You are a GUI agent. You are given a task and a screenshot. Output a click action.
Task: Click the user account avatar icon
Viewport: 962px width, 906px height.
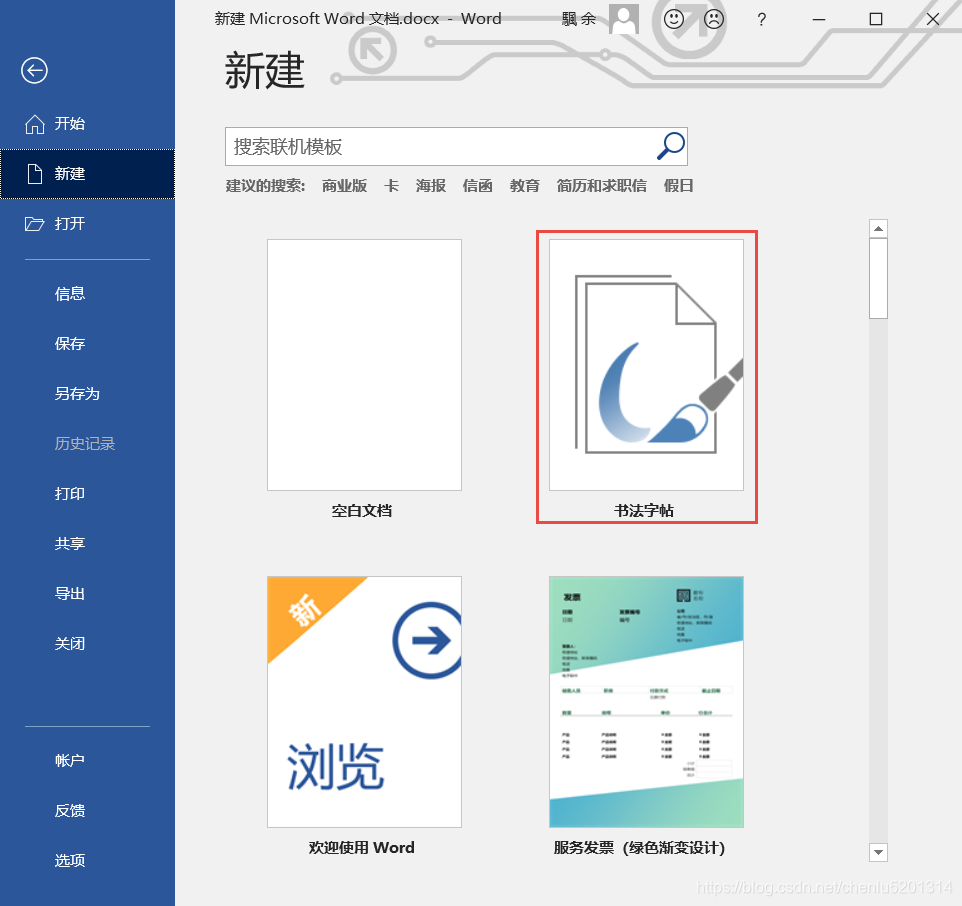coord(624,19)
